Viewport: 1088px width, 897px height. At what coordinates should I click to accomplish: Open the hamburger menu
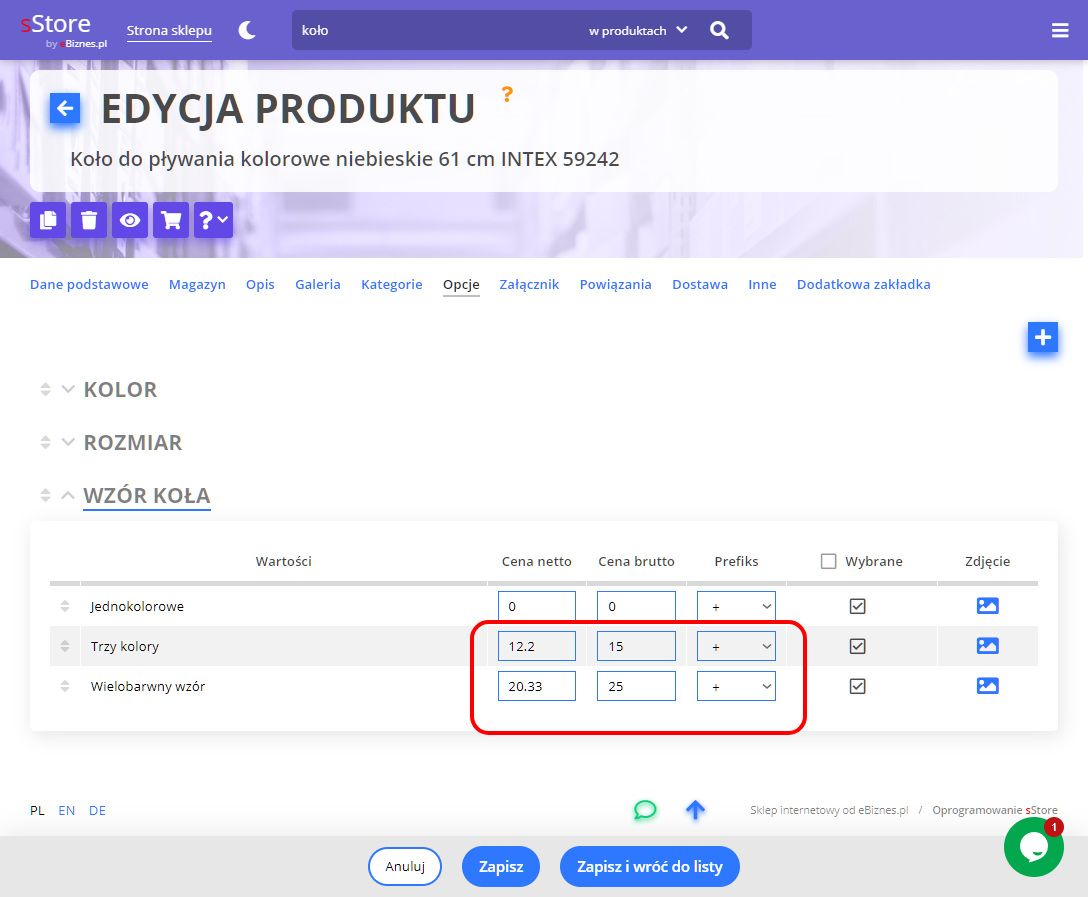click(1060, 31)
